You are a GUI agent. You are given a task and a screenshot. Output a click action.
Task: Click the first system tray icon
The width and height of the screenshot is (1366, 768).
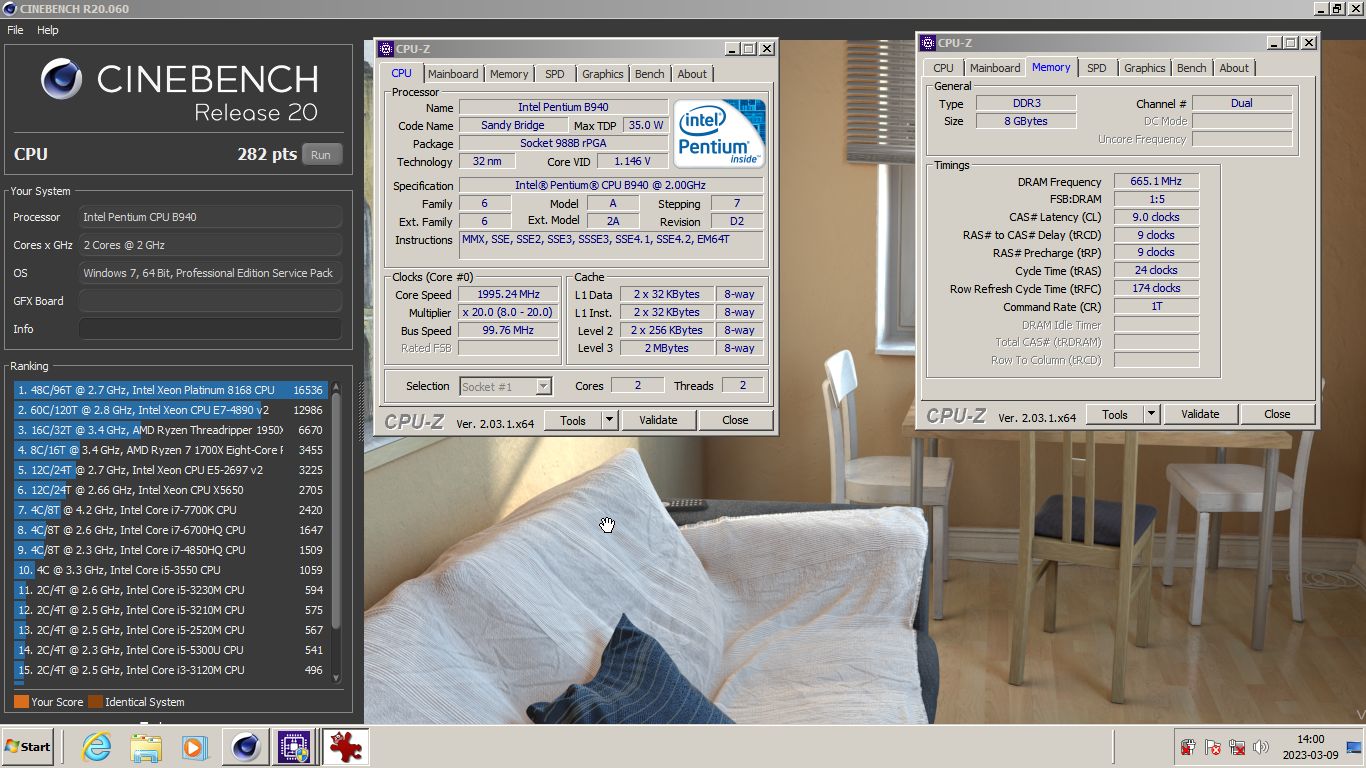pos(1188,747)
